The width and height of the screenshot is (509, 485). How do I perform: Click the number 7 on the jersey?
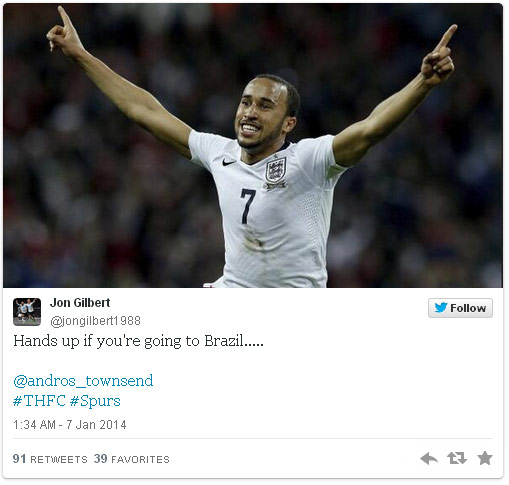(248, 206)
